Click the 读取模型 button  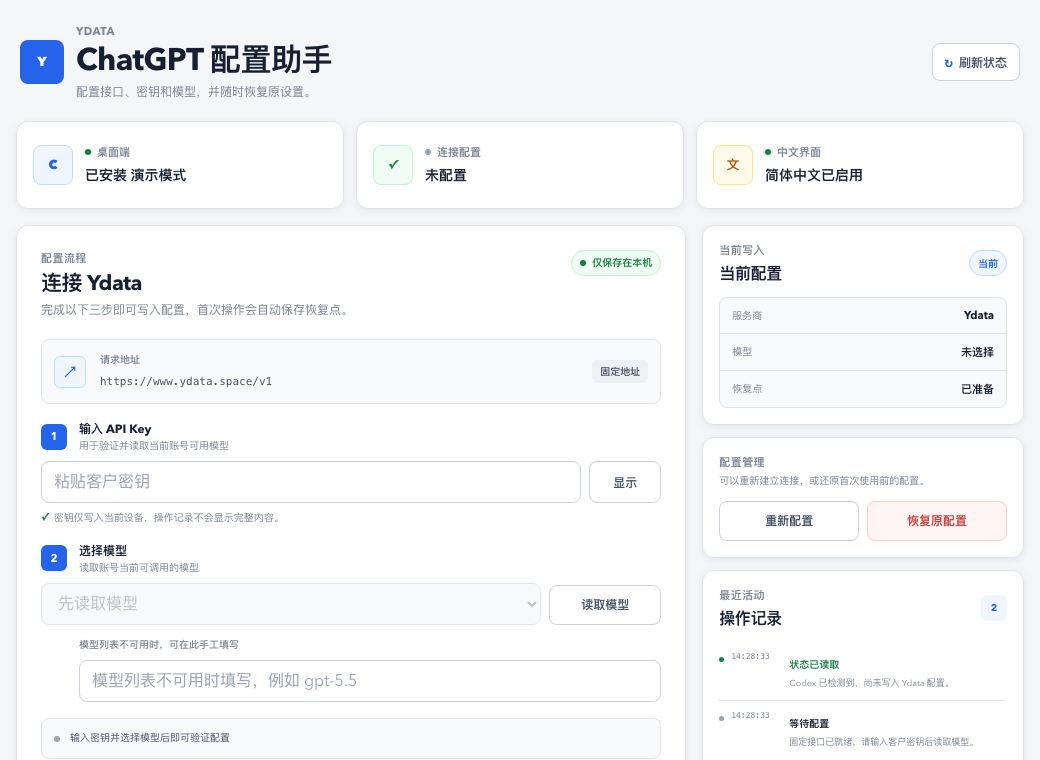pyautogui.click(x=604, y=604)
